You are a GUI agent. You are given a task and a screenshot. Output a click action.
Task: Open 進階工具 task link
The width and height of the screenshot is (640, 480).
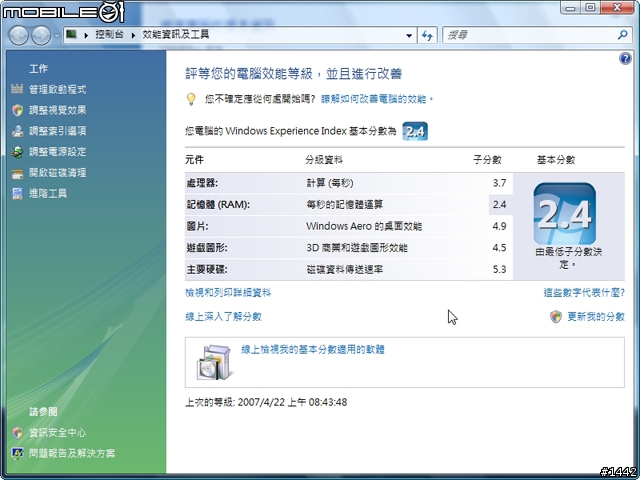point(48,193)
